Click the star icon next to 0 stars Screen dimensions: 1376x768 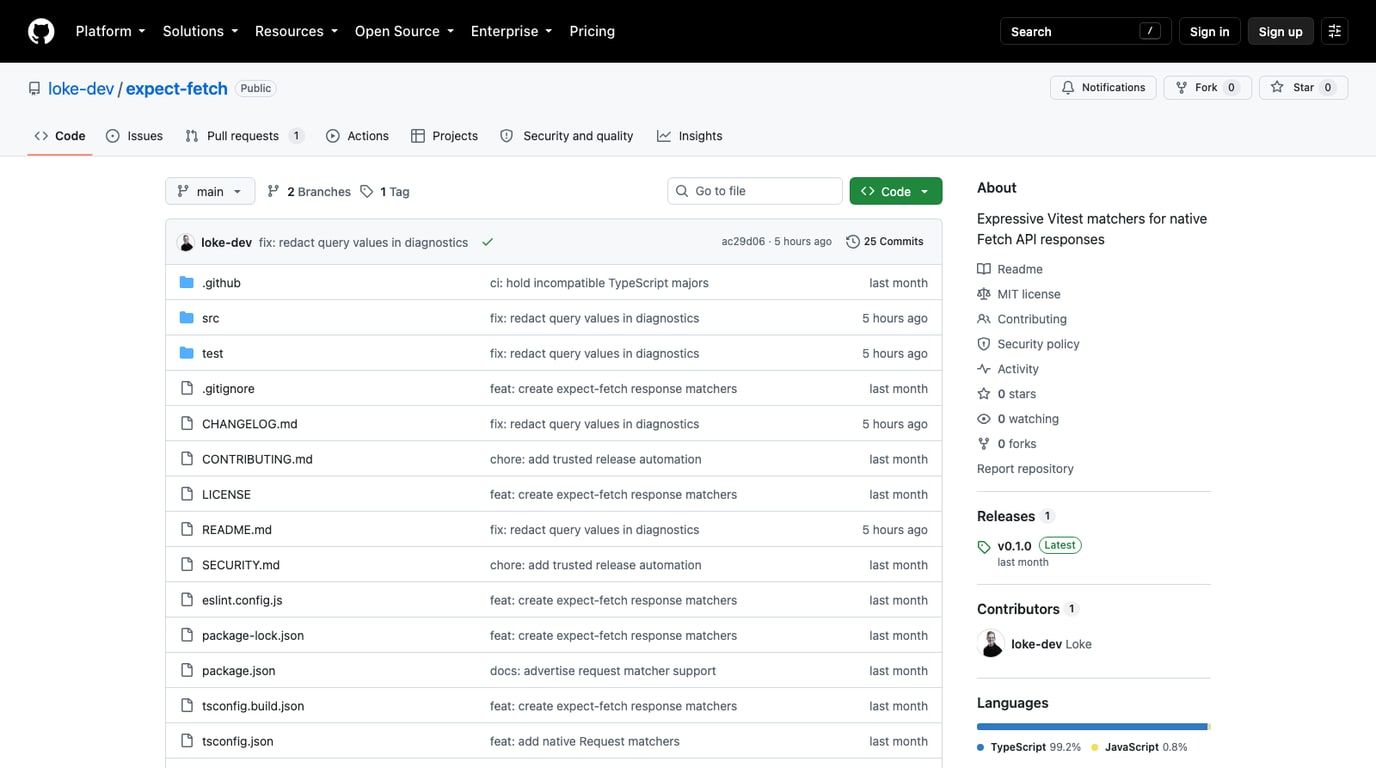click(x=984, y=394)
